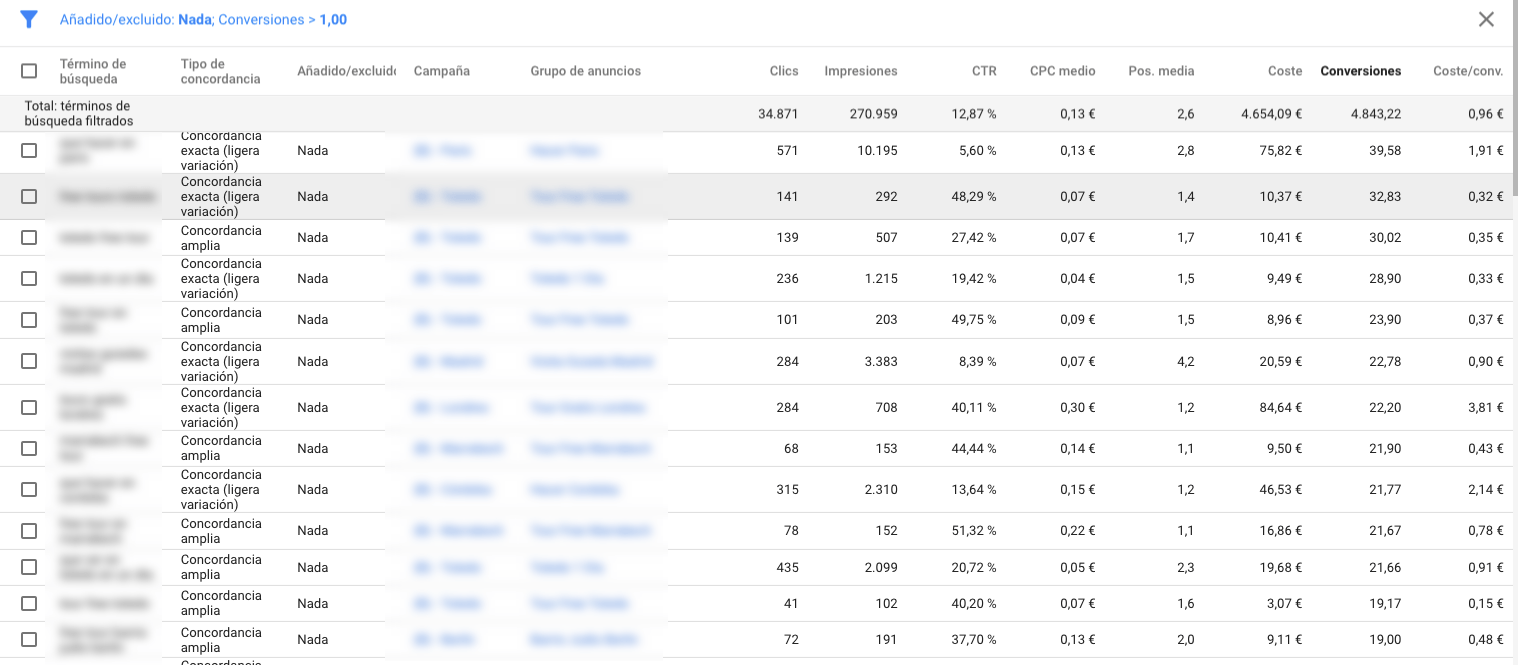
Task: Select total conversions value 4.843,22
Action: 1375,114
